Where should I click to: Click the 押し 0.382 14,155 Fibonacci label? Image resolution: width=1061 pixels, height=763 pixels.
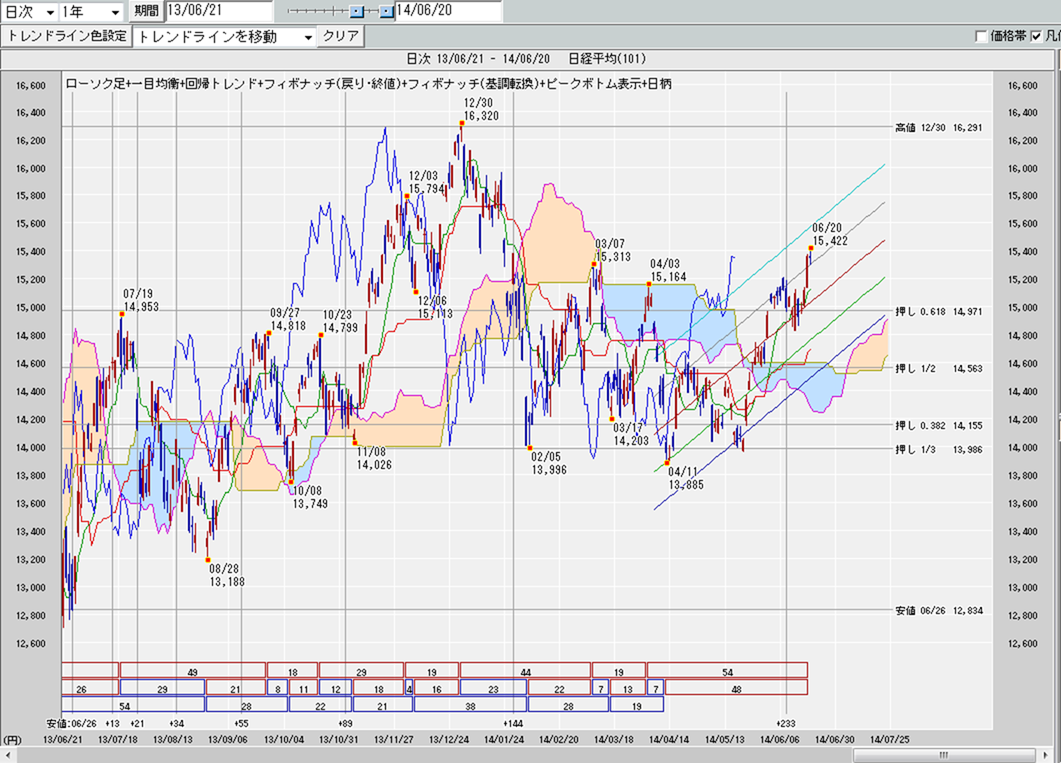click(939, 425)
